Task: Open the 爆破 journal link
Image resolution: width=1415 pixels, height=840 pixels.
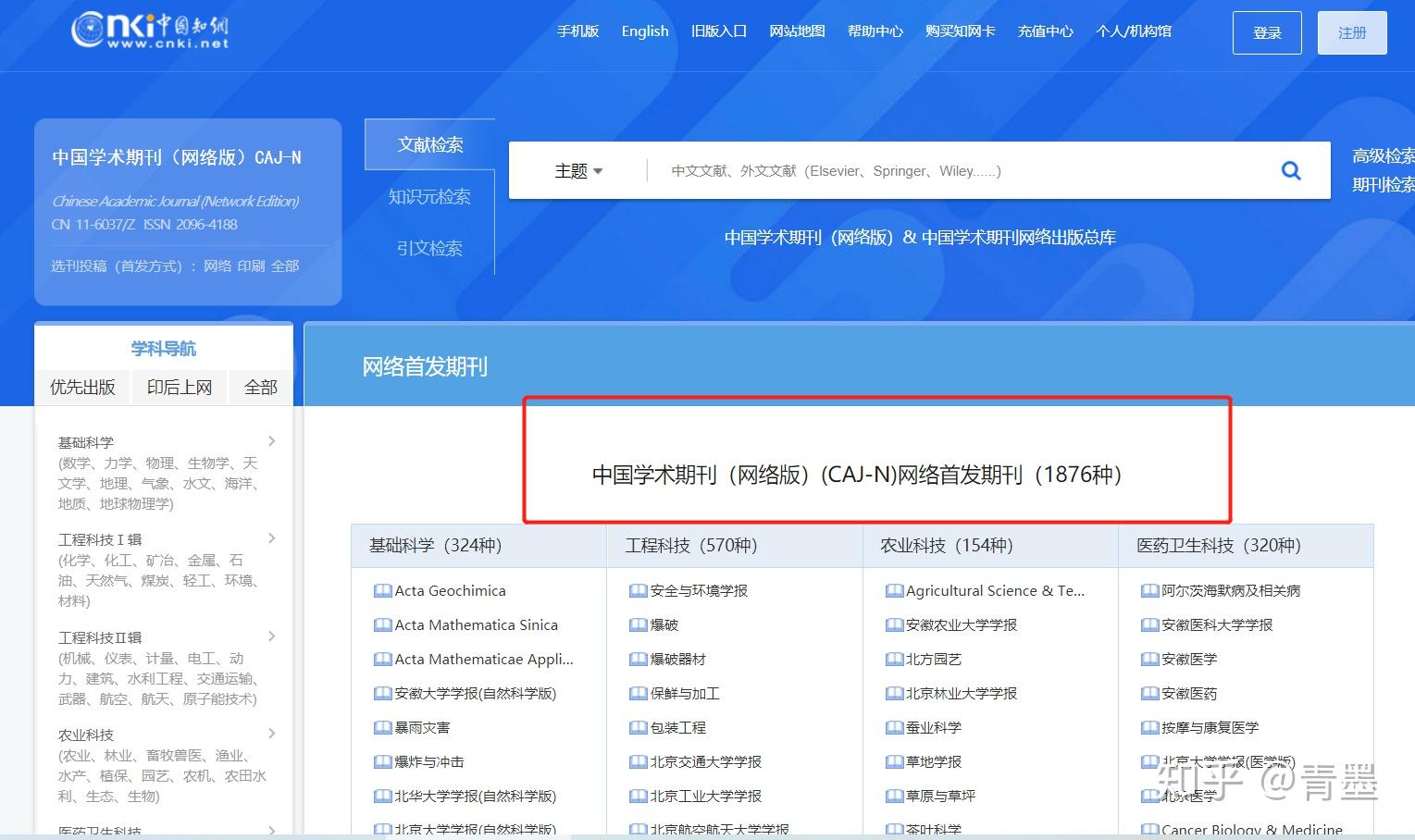Action: click(664, 625)
